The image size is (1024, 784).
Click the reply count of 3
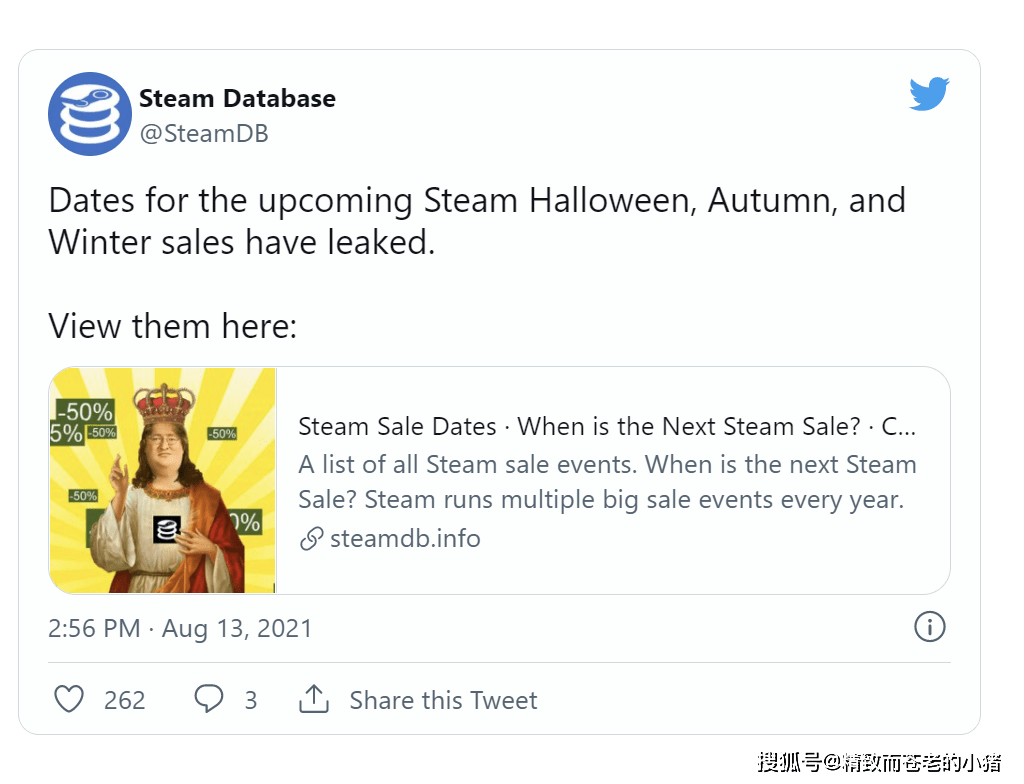pyautogui.click(x=251, y=700)
